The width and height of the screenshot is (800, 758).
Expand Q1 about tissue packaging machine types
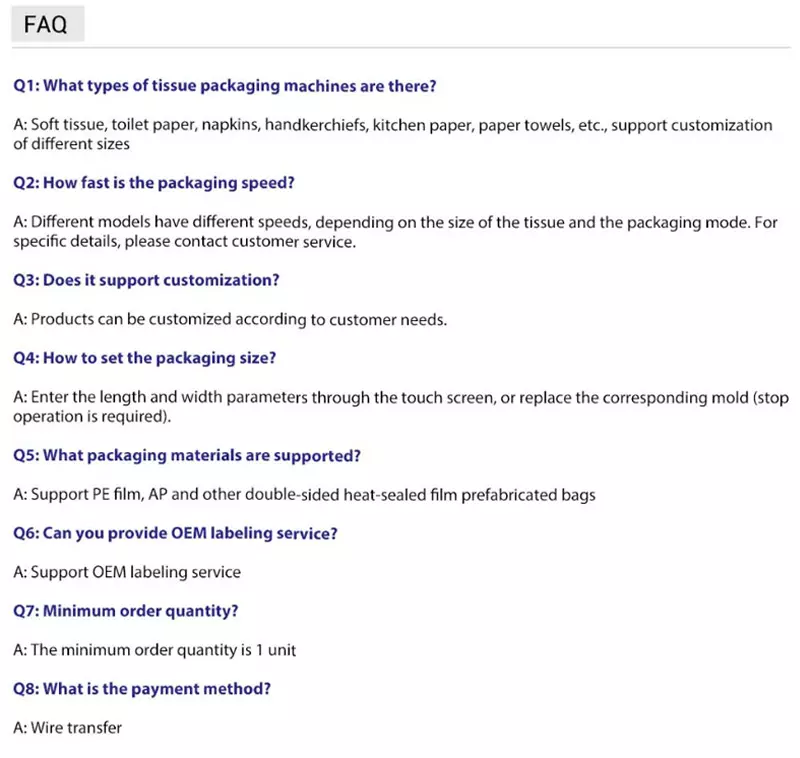(x=224, y=86)
